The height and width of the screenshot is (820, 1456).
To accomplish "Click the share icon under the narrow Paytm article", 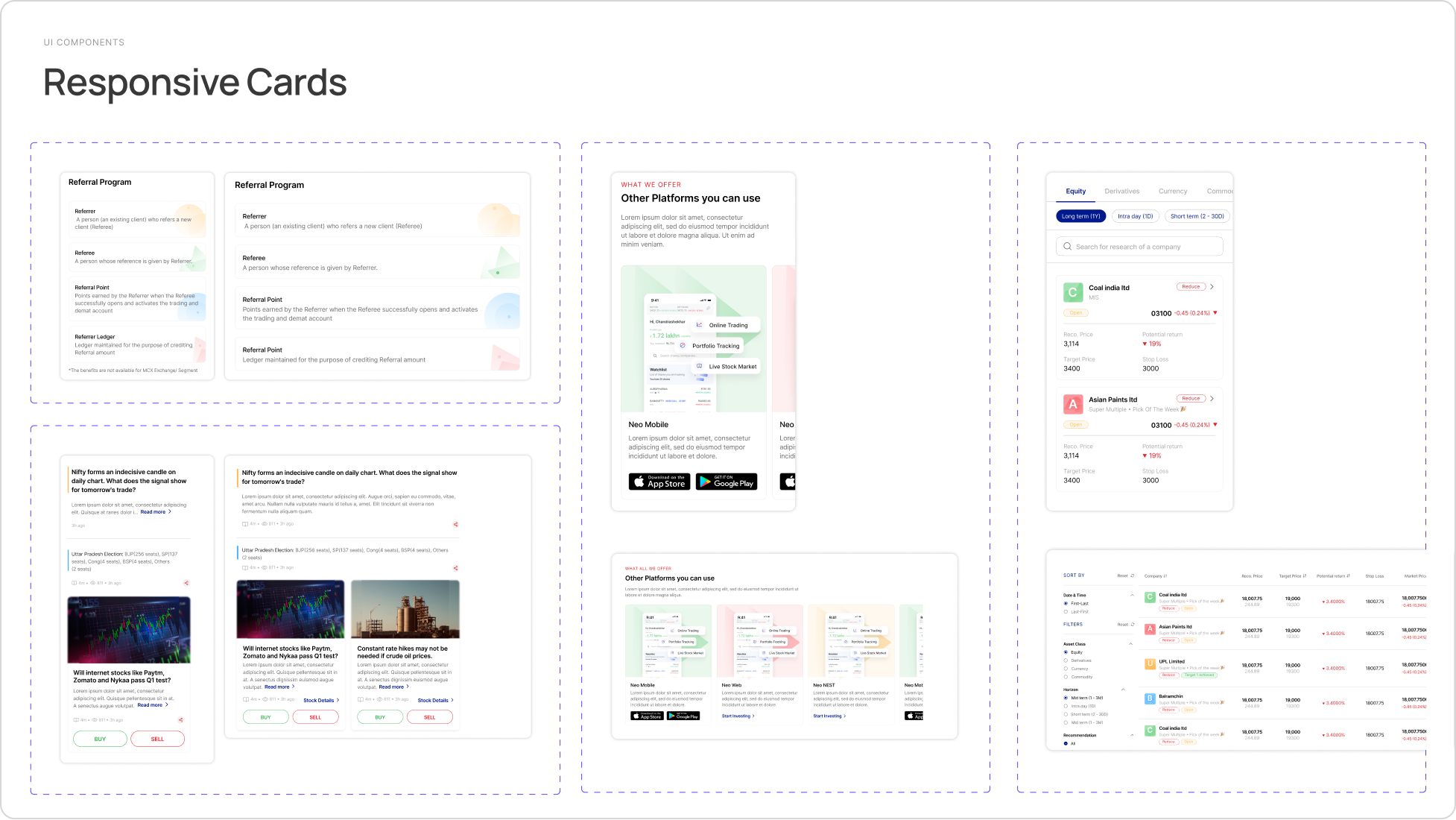I will point(180,719).
